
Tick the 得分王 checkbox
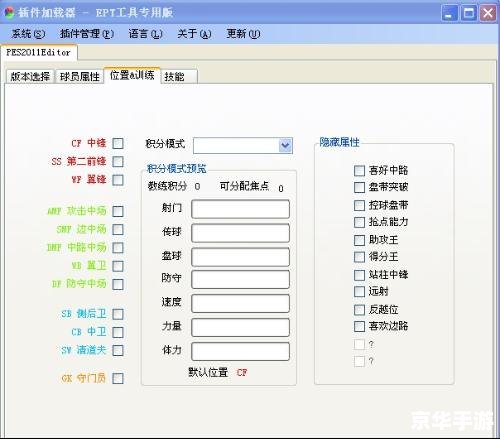tap(359, 257)
